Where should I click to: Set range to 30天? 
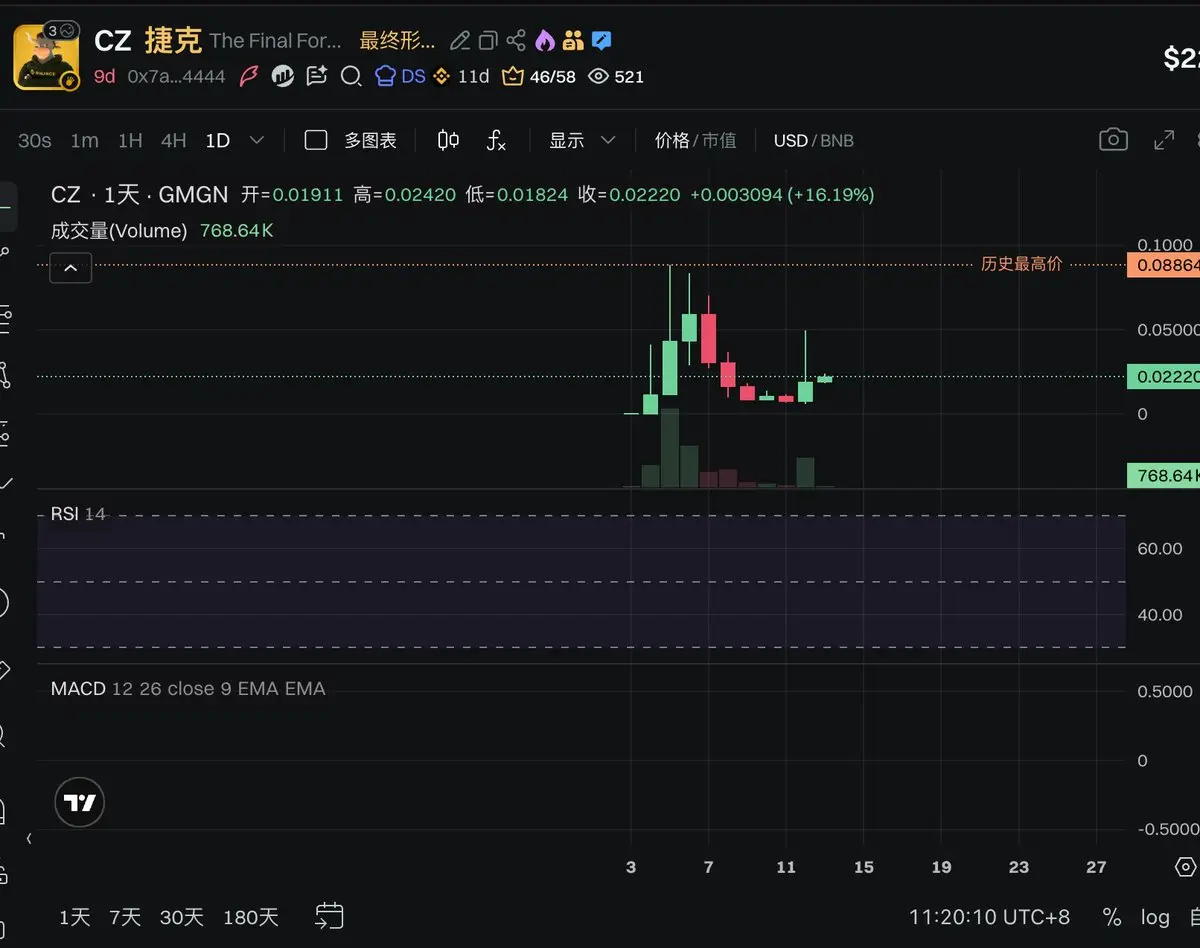[182, 917]
